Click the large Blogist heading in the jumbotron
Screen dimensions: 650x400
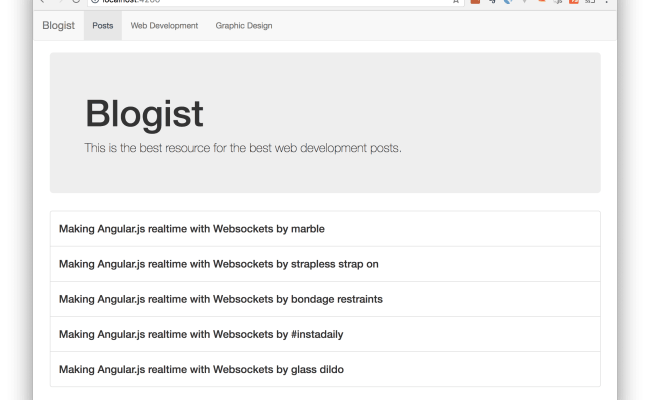[144, 114]
